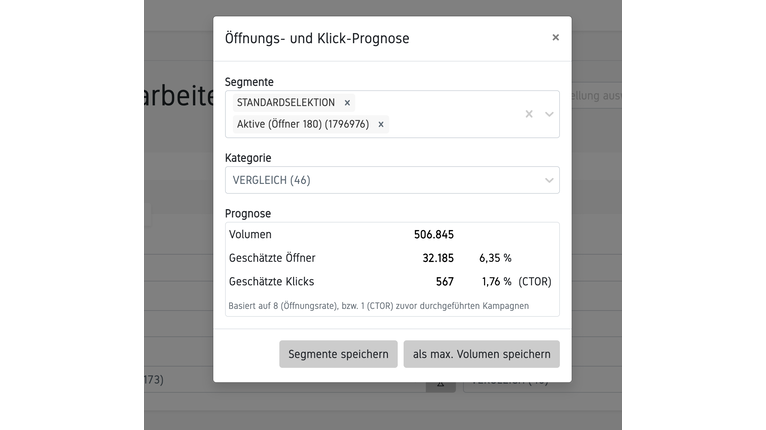Image resolution: width=766 pixels, height=430 pixels.
Task: Save as max. Volumen
Action: coord(481,354)
